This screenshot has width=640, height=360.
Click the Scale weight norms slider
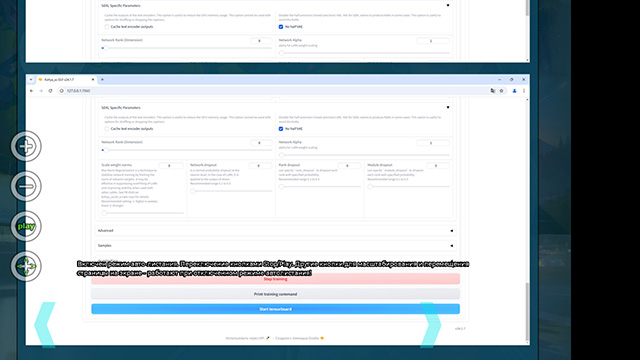pyautogui.click(x=142, y=213)
